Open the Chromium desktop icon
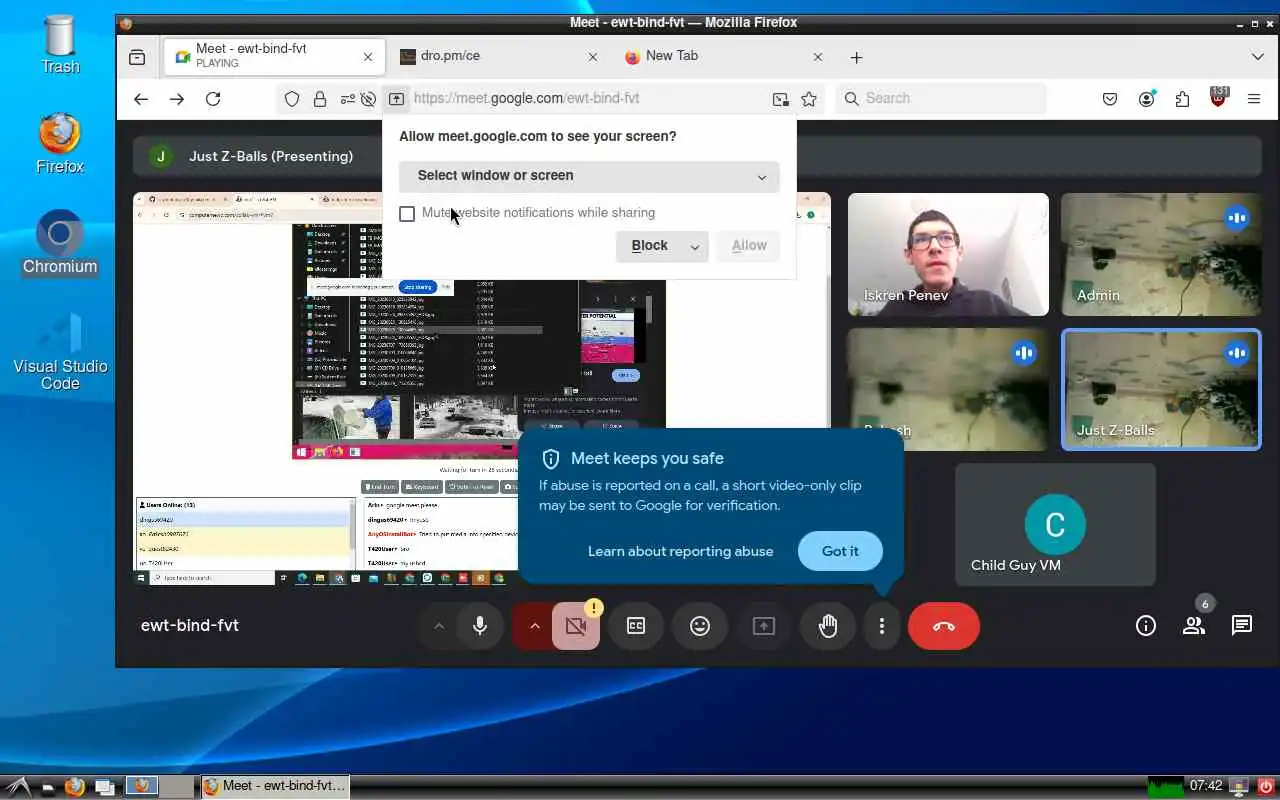Viewport: 1280px width, 800px height. pos(60,244)
